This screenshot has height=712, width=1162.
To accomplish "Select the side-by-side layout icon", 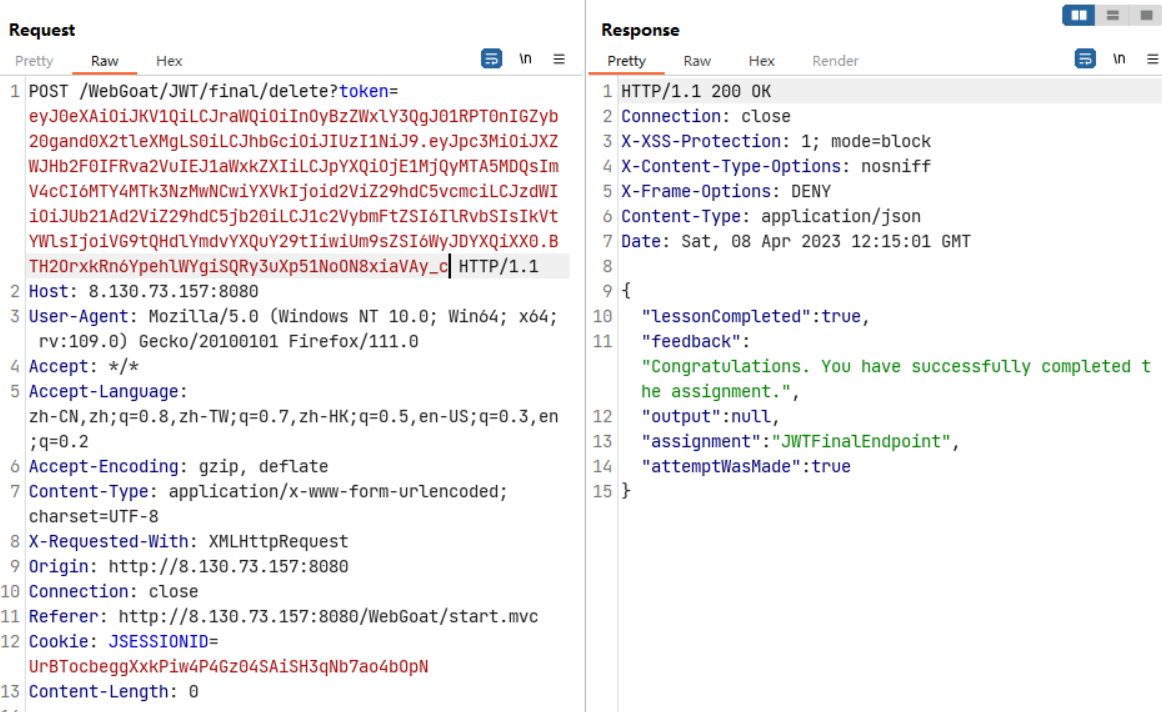I will [x=1078, y=15].
